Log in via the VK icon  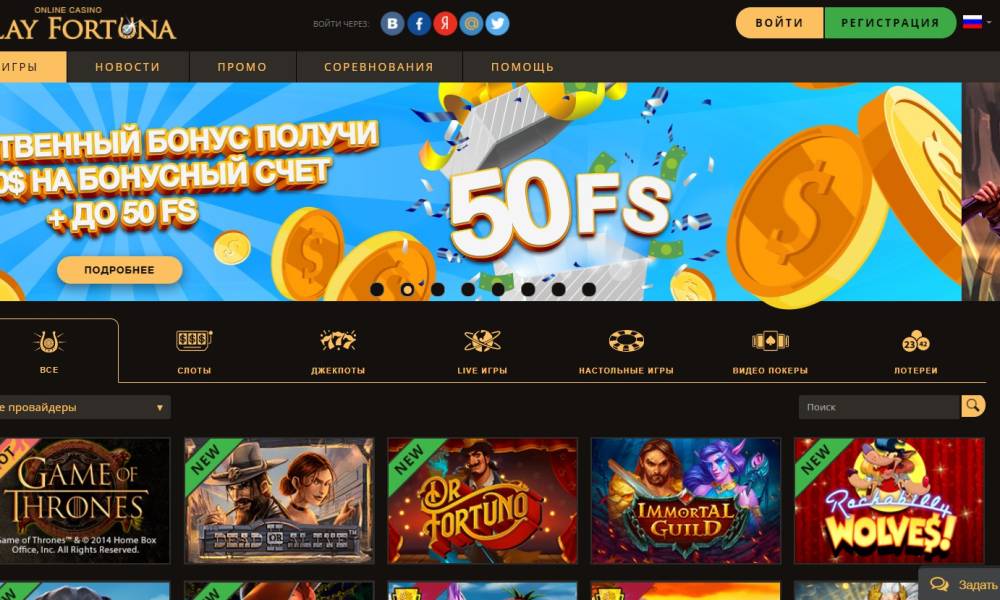392,24
